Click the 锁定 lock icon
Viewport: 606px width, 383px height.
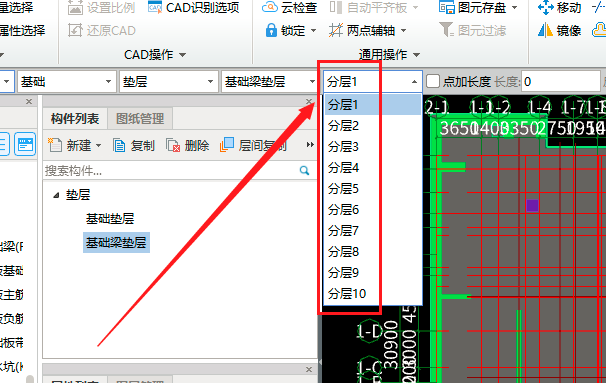[x=271, y=30]
